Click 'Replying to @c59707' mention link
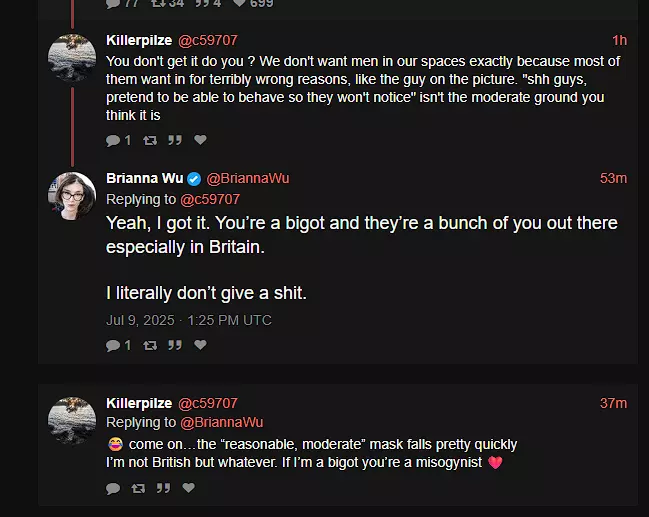 (210, 199)
